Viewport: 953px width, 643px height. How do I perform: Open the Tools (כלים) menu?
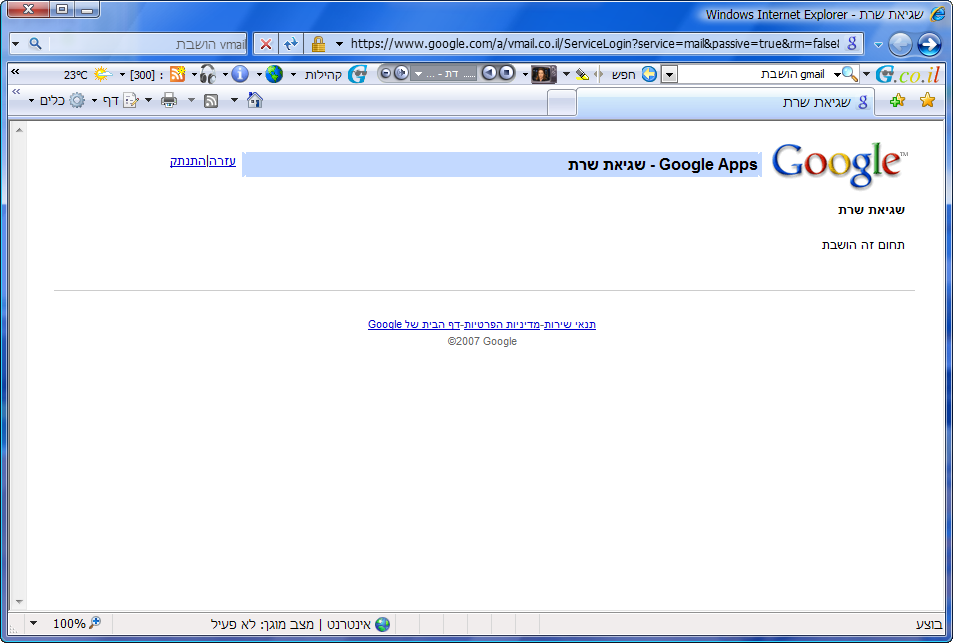[57, 100]
